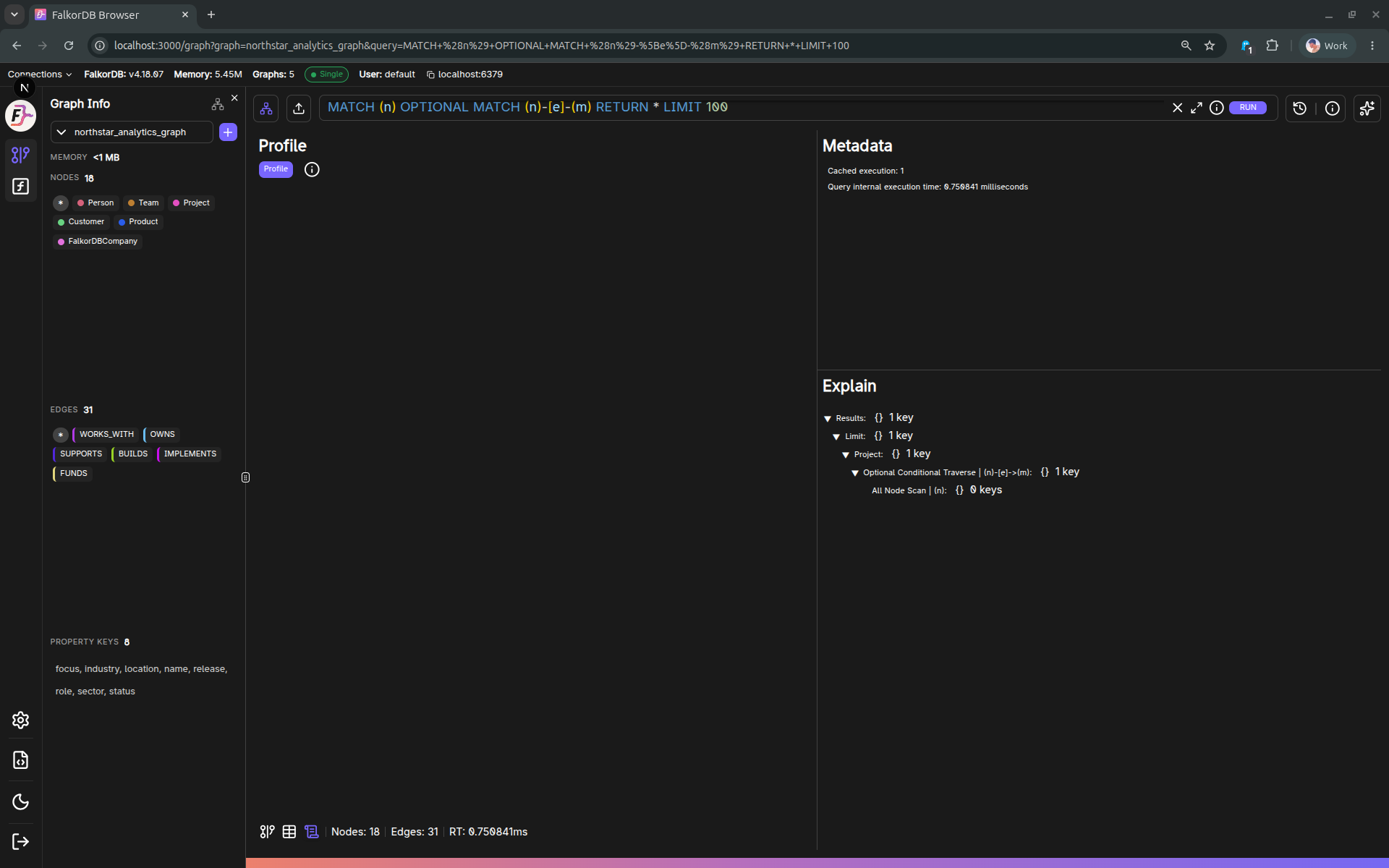Open the AI sparkle chat icon
This screenshot has height=868, width=1389.
pos(1367,109)
